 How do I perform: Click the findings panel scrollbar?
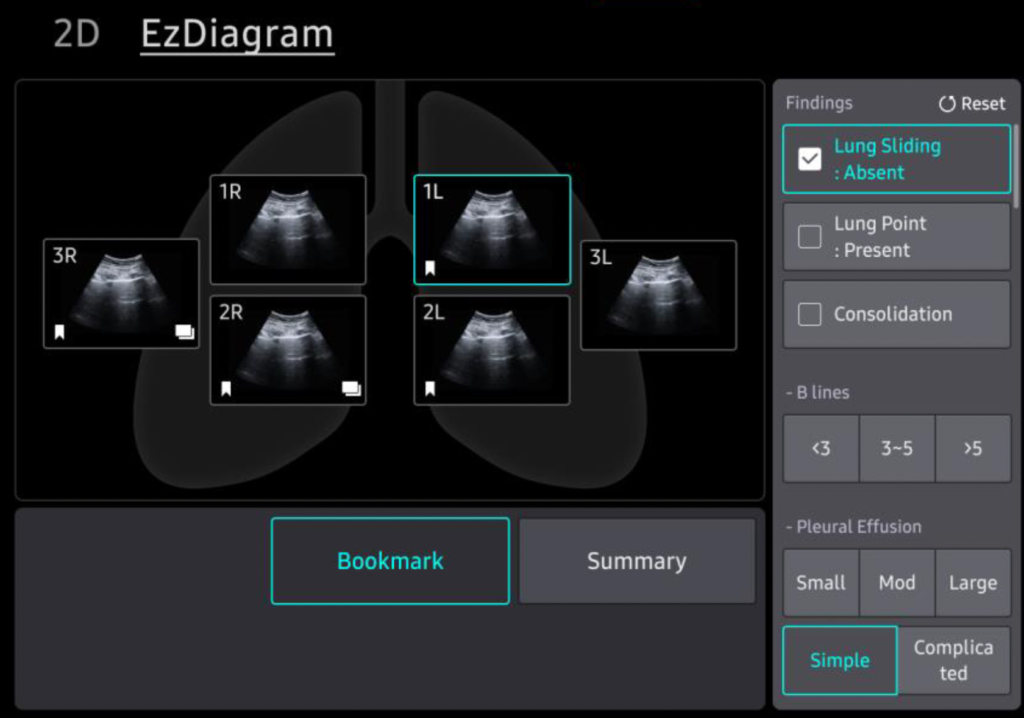1016,167
